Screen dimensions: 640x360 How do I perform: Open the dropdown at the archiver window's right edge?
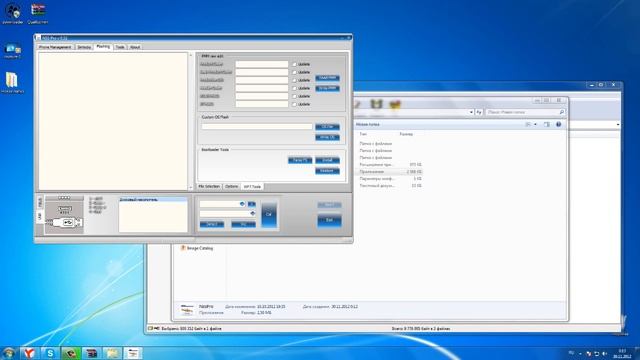(x=618, y=124)
